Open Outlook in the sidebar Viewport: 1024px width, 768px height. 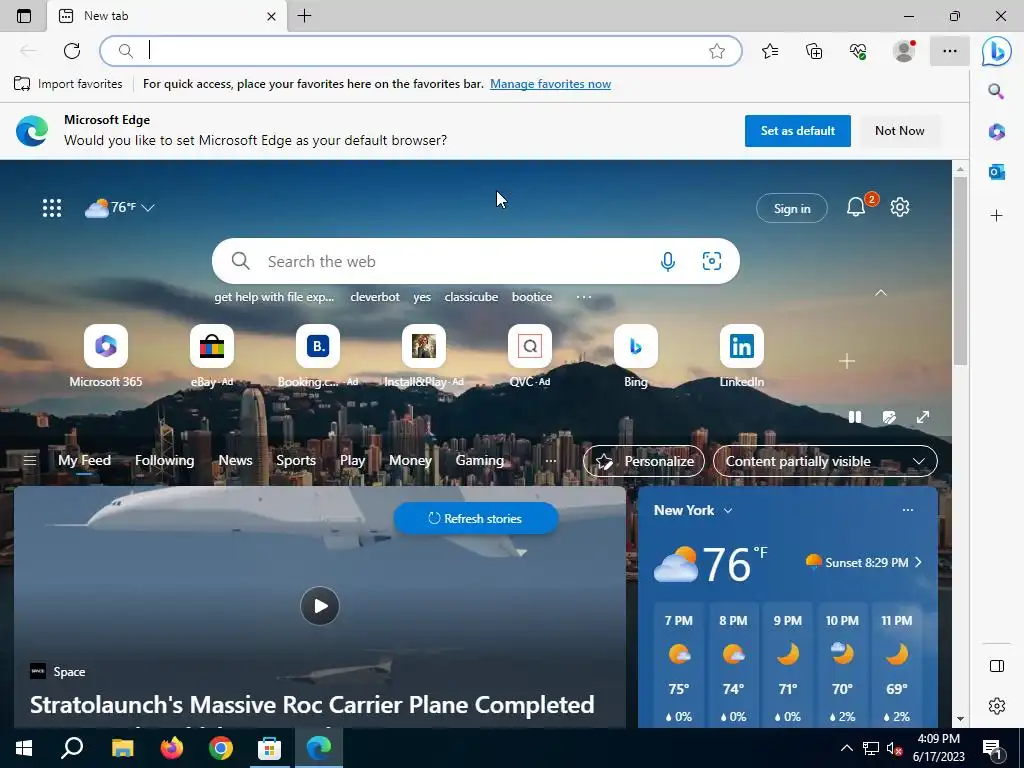996,172
